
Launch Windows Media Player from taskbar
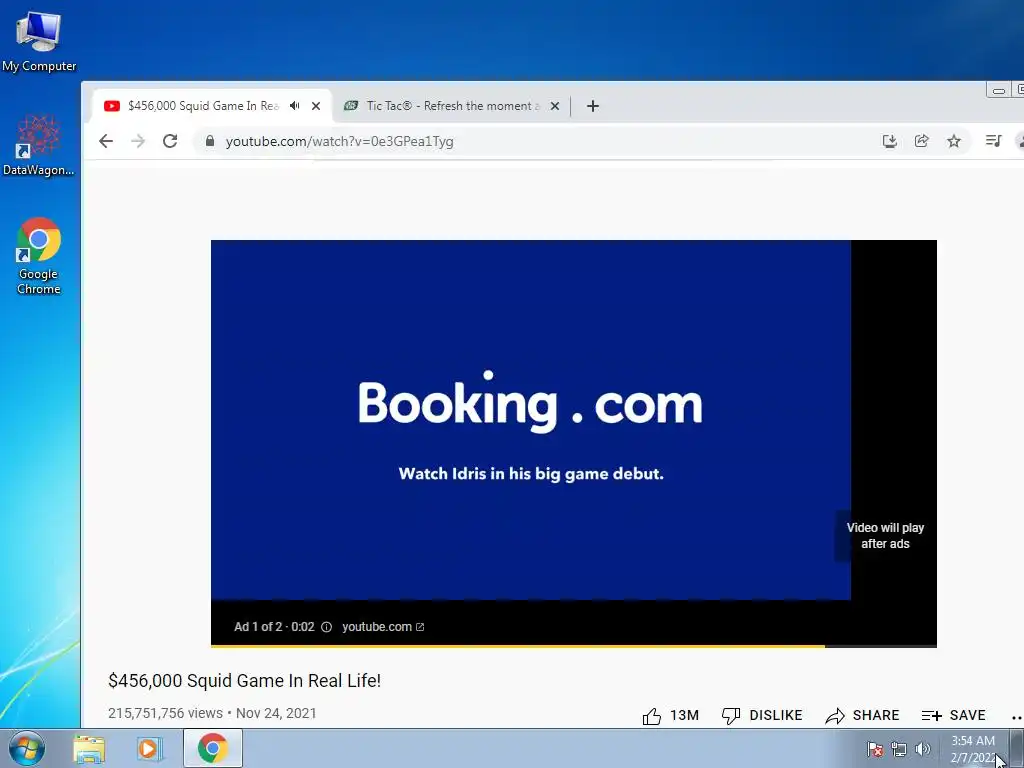tap(149, 748)
